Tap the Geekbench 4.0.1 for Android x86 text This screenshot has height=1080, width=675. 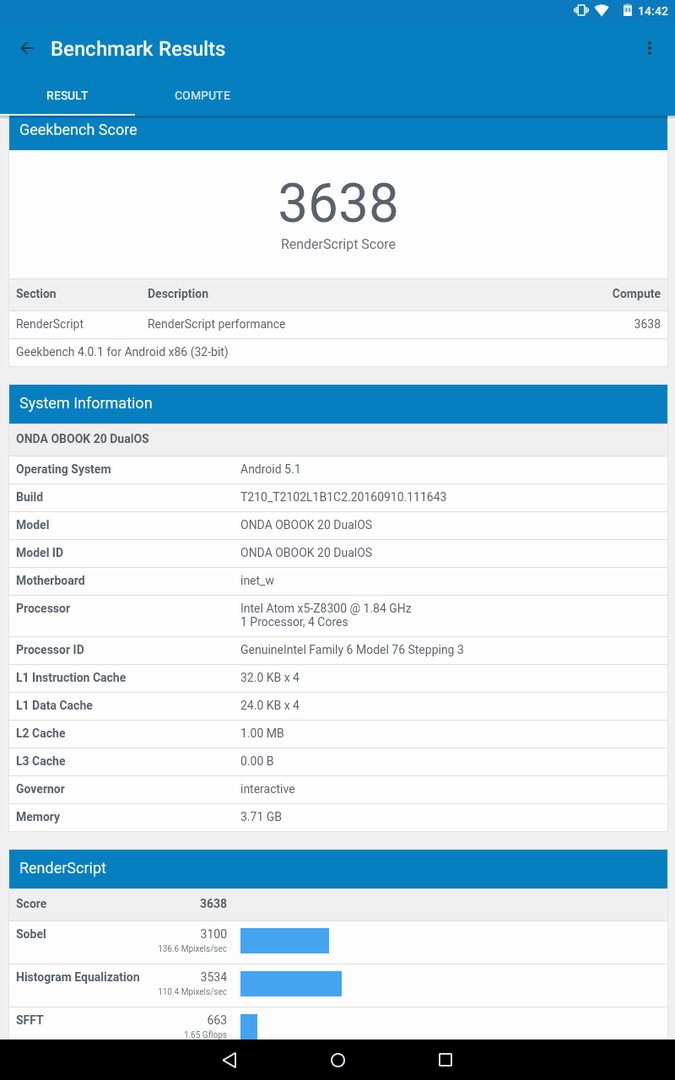tap(122, 352)
